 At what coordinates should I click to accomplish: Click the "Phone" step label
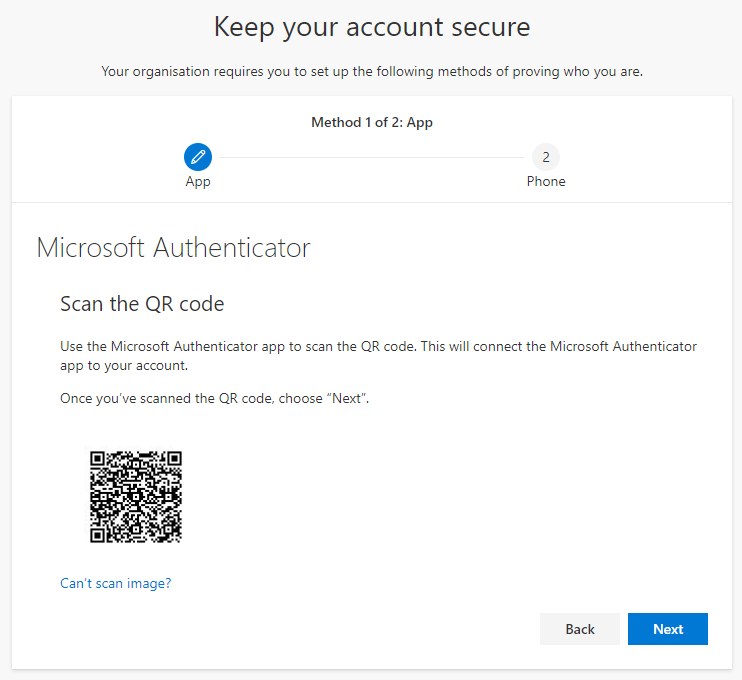tap(546, 181)
